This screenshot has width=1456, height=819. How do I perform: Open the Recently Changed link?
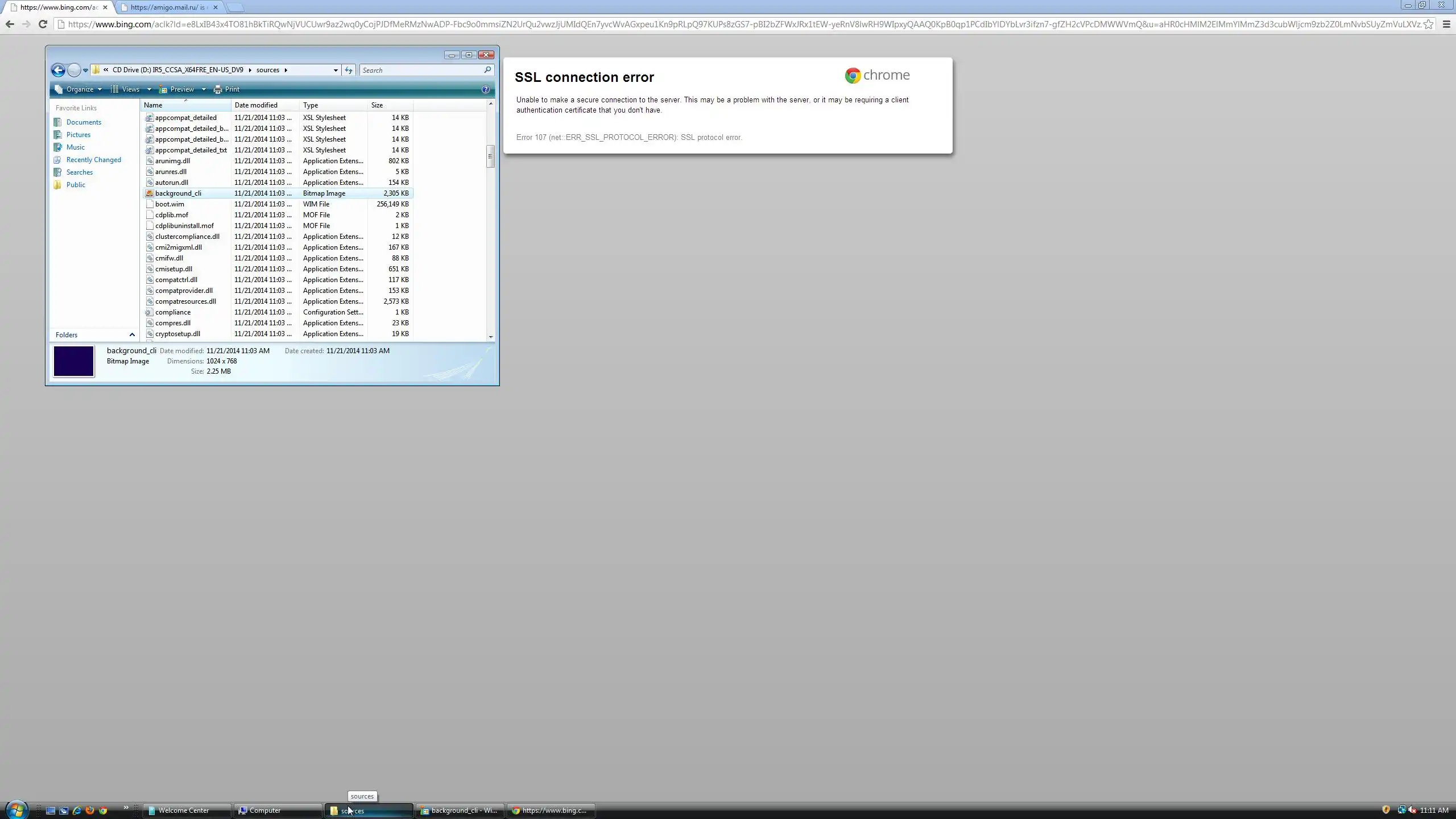pos(93,160)
